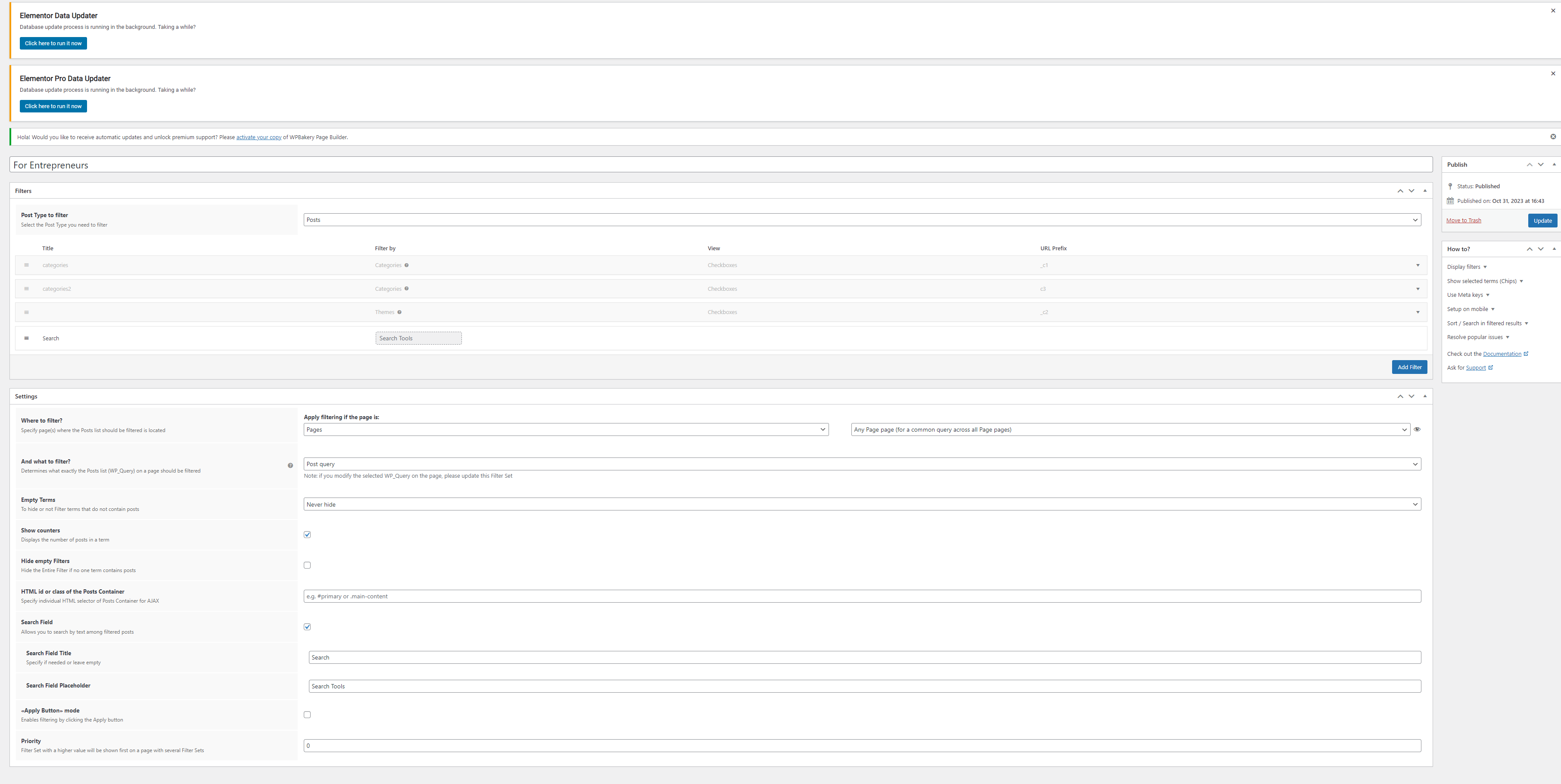Click help icon for And what to filter

(290, 465)
